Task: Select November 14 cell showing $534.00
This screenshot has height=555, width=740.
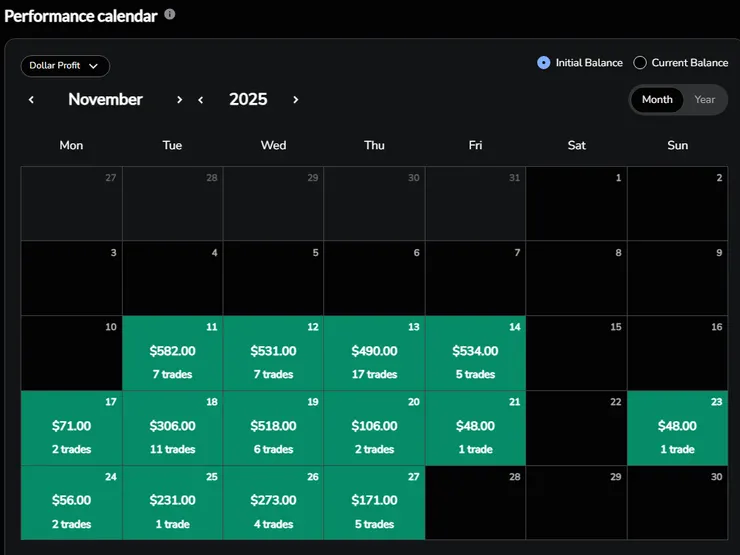Action: (475, 353)
